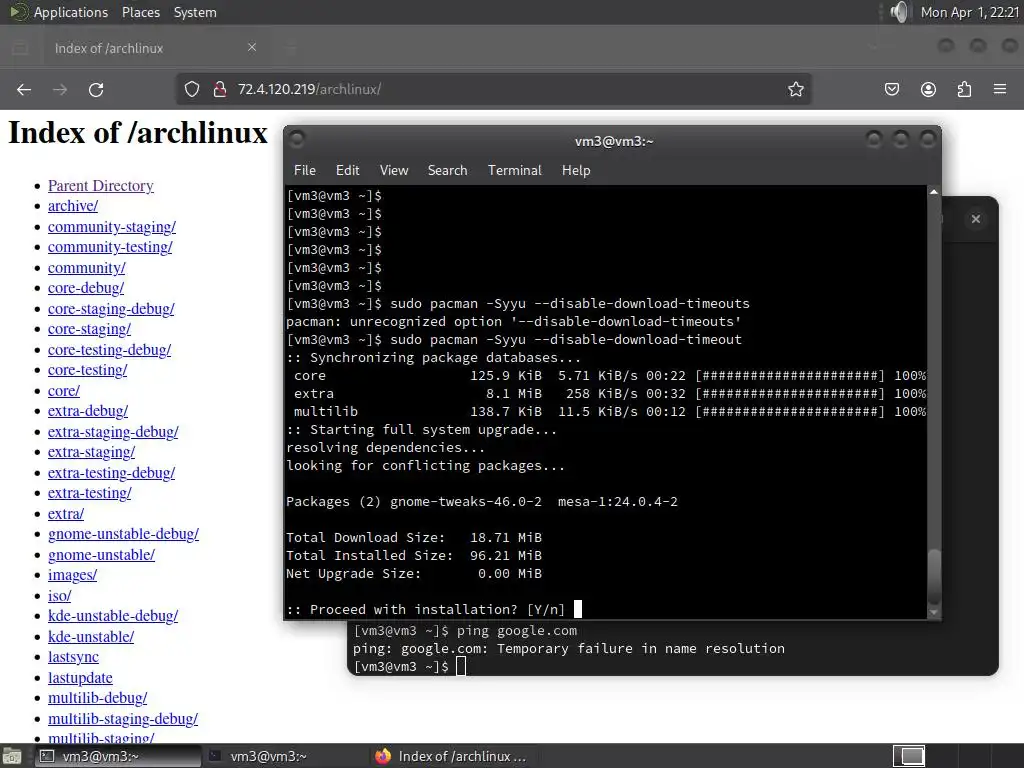The width and height of the screenshot is (1024, 768).
Task: Open the extra-staging-debug/ link
Action: [113, 432]
